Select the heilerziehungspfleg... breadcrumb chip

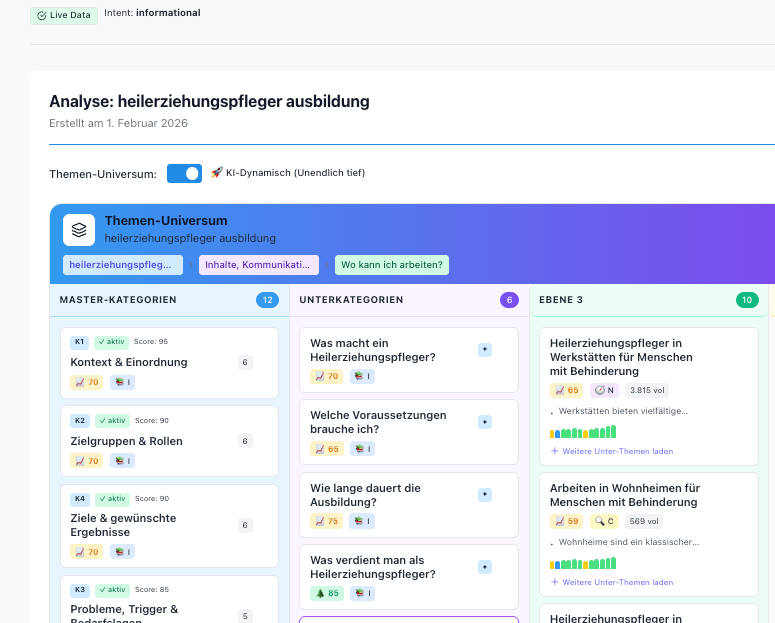pyautogui.click(x=123, y=265)
